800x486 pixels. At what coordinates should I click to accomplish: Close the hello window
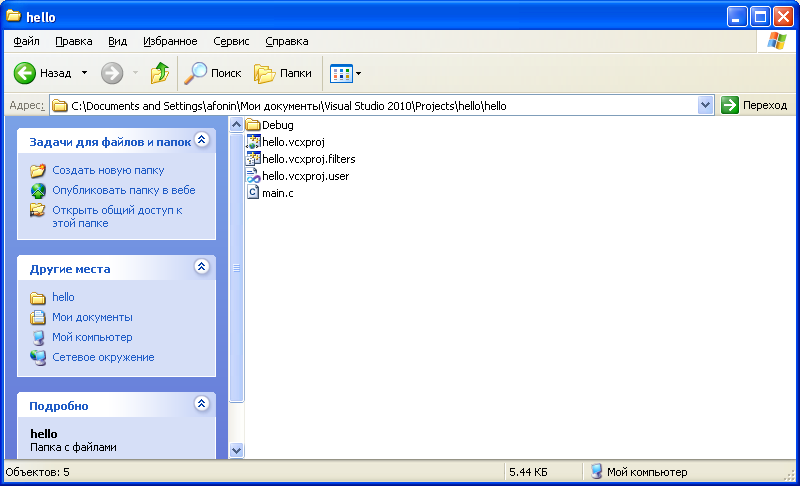pos(783,17)
